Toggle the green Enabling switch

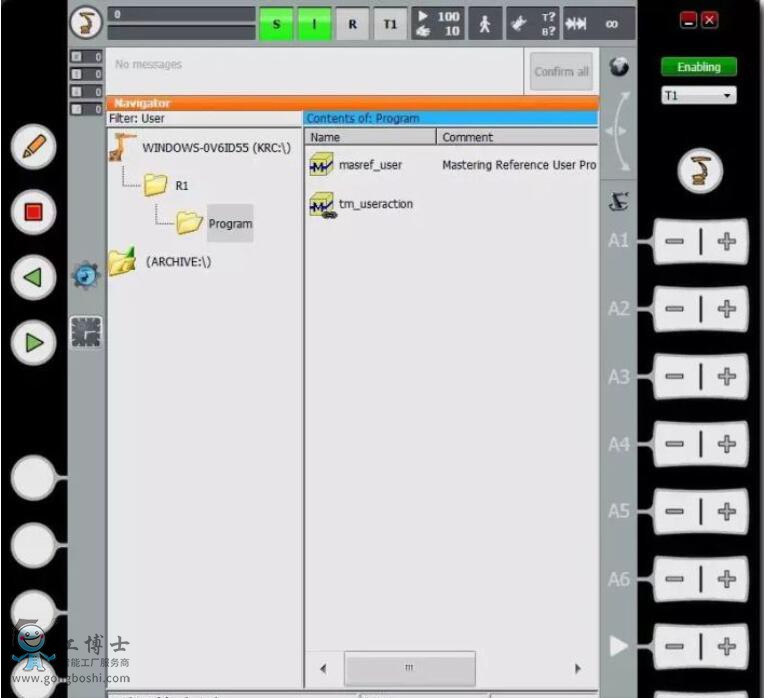[x=698, y=67]
